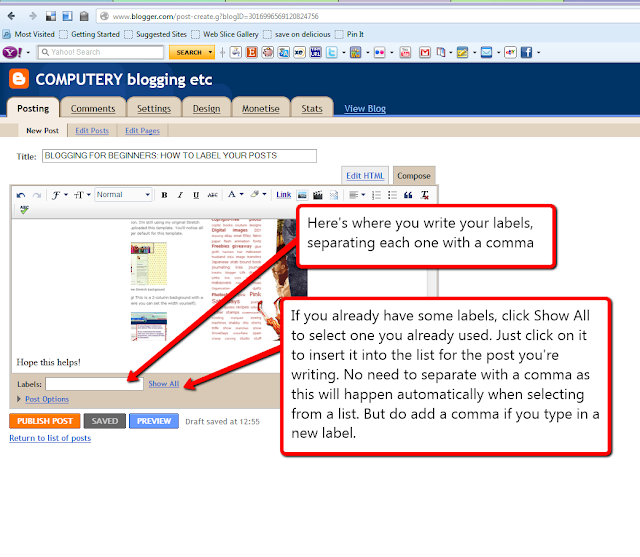Click the blockquote quotation marks icon

tap(408, 195)
